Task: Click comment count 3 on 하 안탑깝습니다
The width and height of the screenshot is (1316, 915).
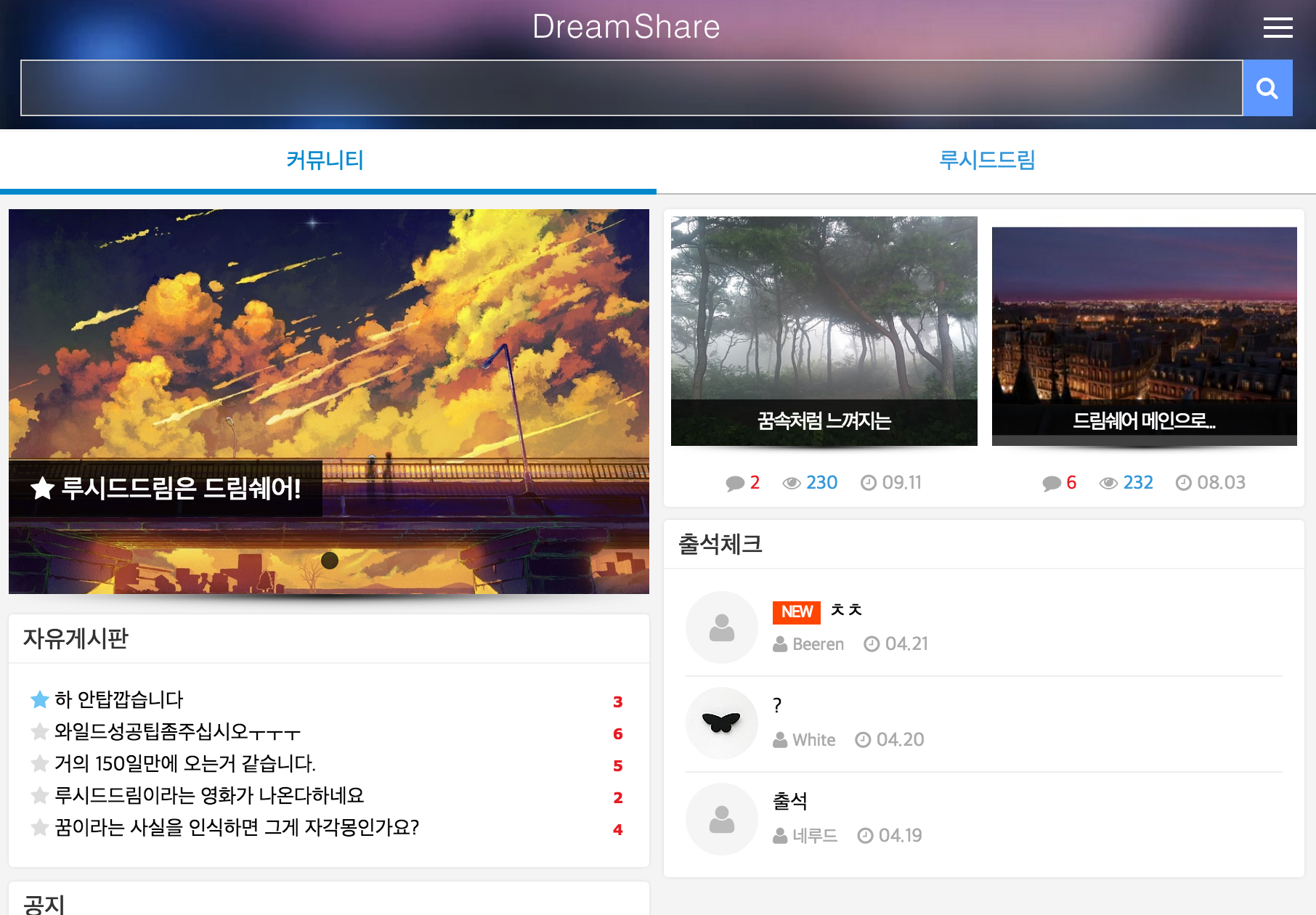Action: coord(618,701)
